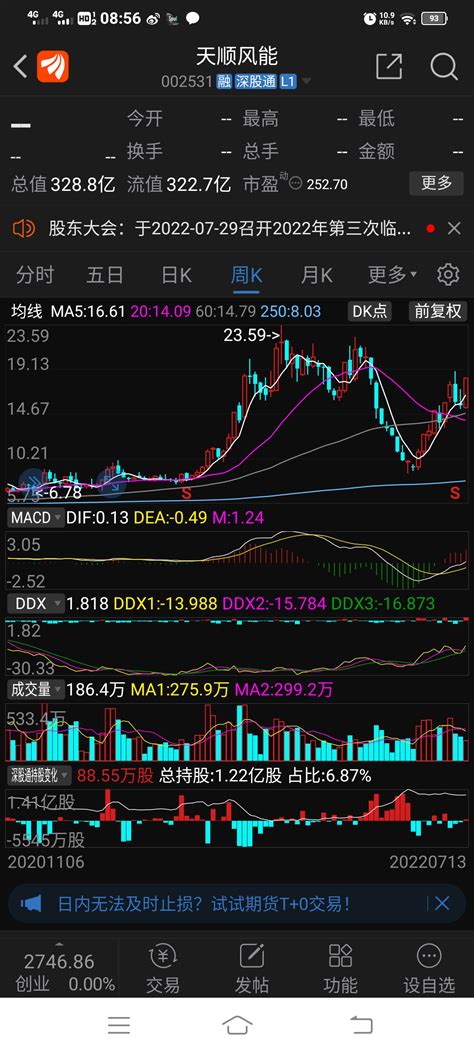
Task: Tap the 6.78 low price label
Action: 56,493
